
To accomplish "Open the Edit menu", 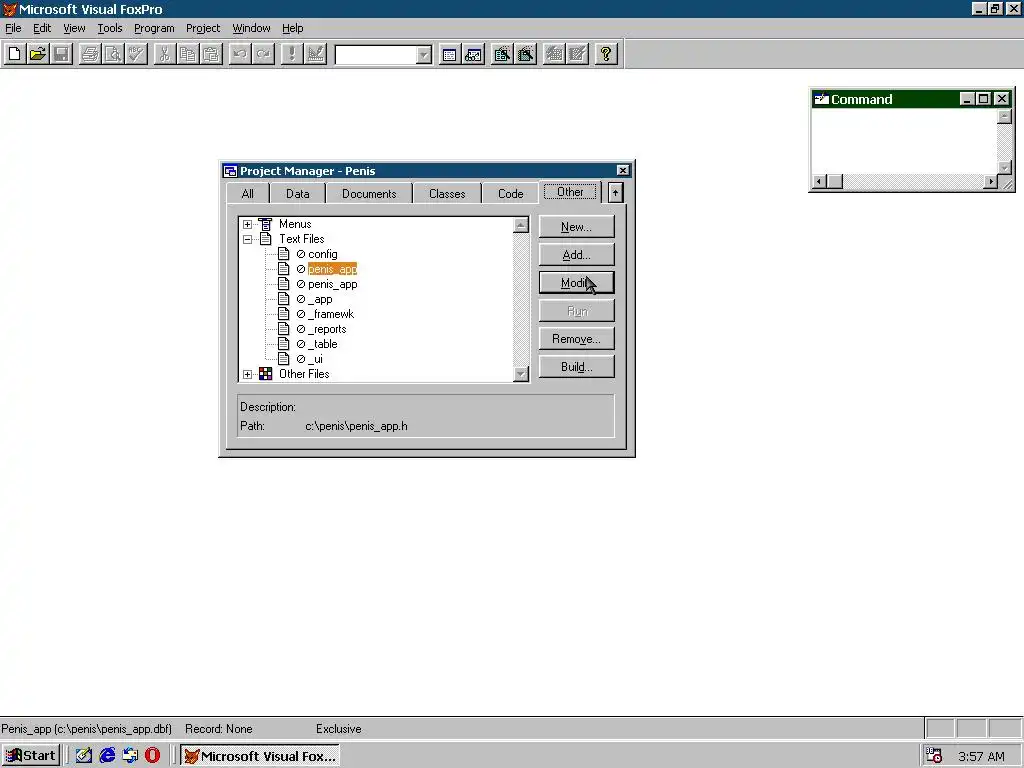I will (x=42, y=28).
